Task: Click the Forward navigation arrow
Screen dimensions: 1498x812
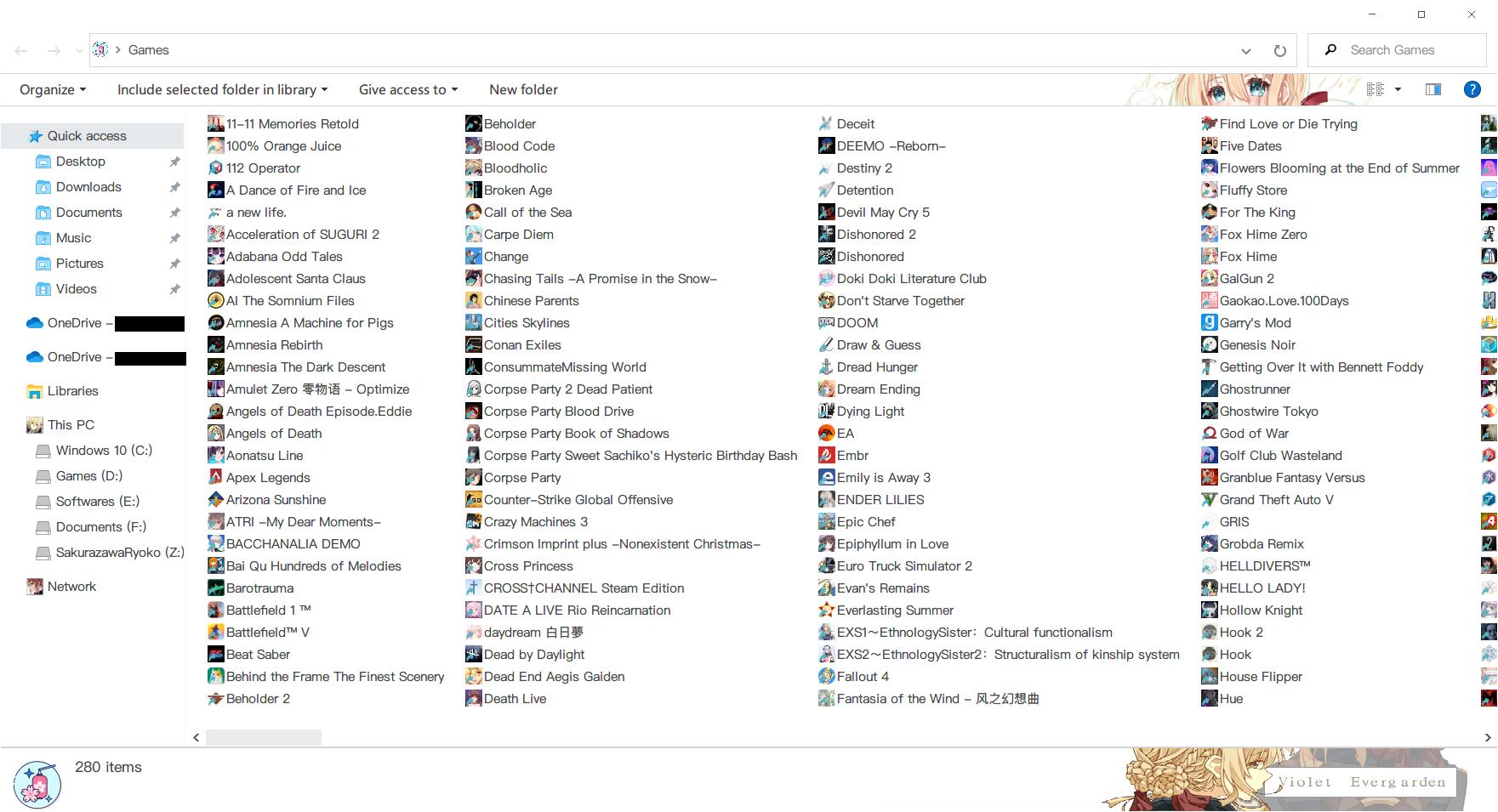Action: coord(54,51)
